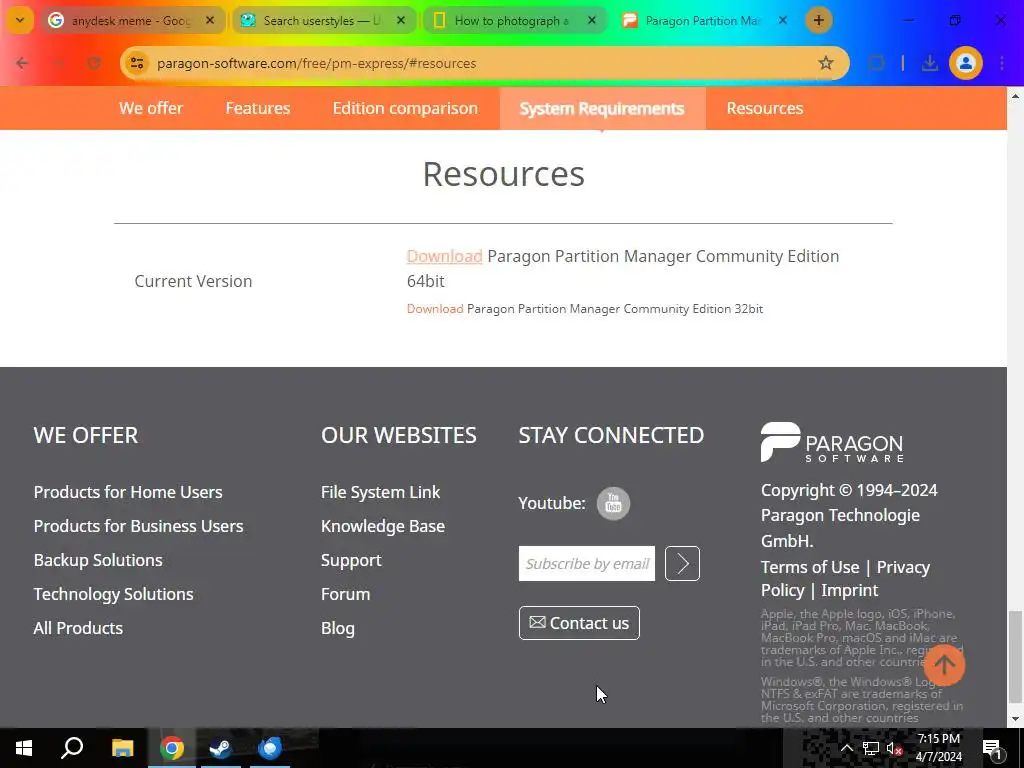Open the Chrome three-dot menu
Viewport: 1024px width, 768px height.
(x=1002, y=63)
